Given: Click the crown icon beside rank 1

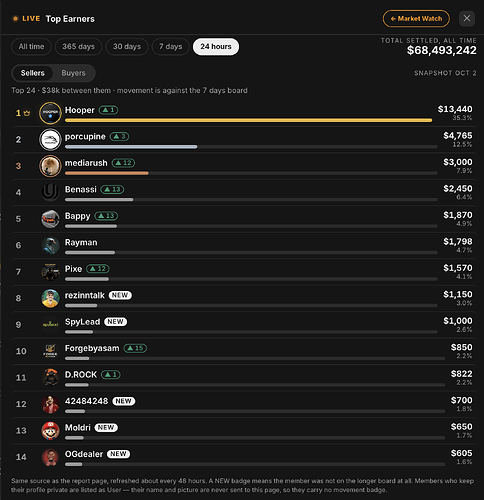Looking at the screenshot, I should [27, 113].
